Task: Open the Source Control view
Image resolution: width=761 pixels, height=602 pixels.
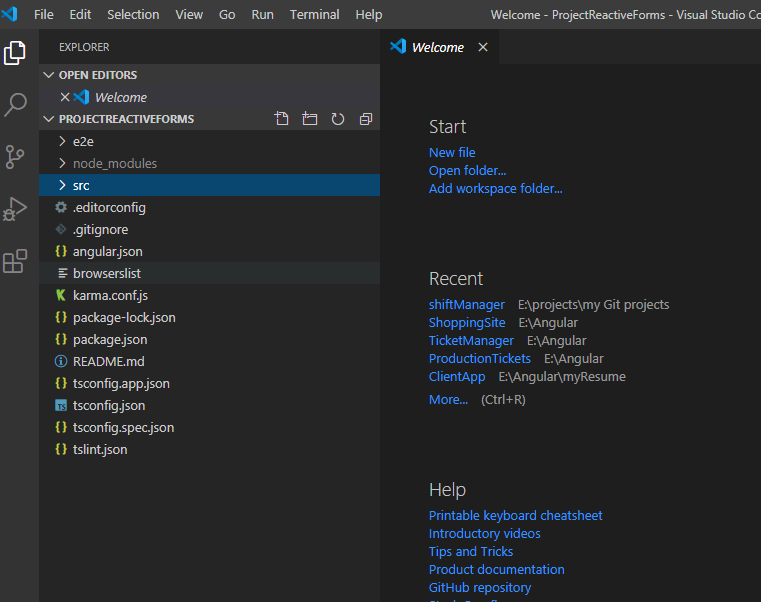Action: [16, 157]
